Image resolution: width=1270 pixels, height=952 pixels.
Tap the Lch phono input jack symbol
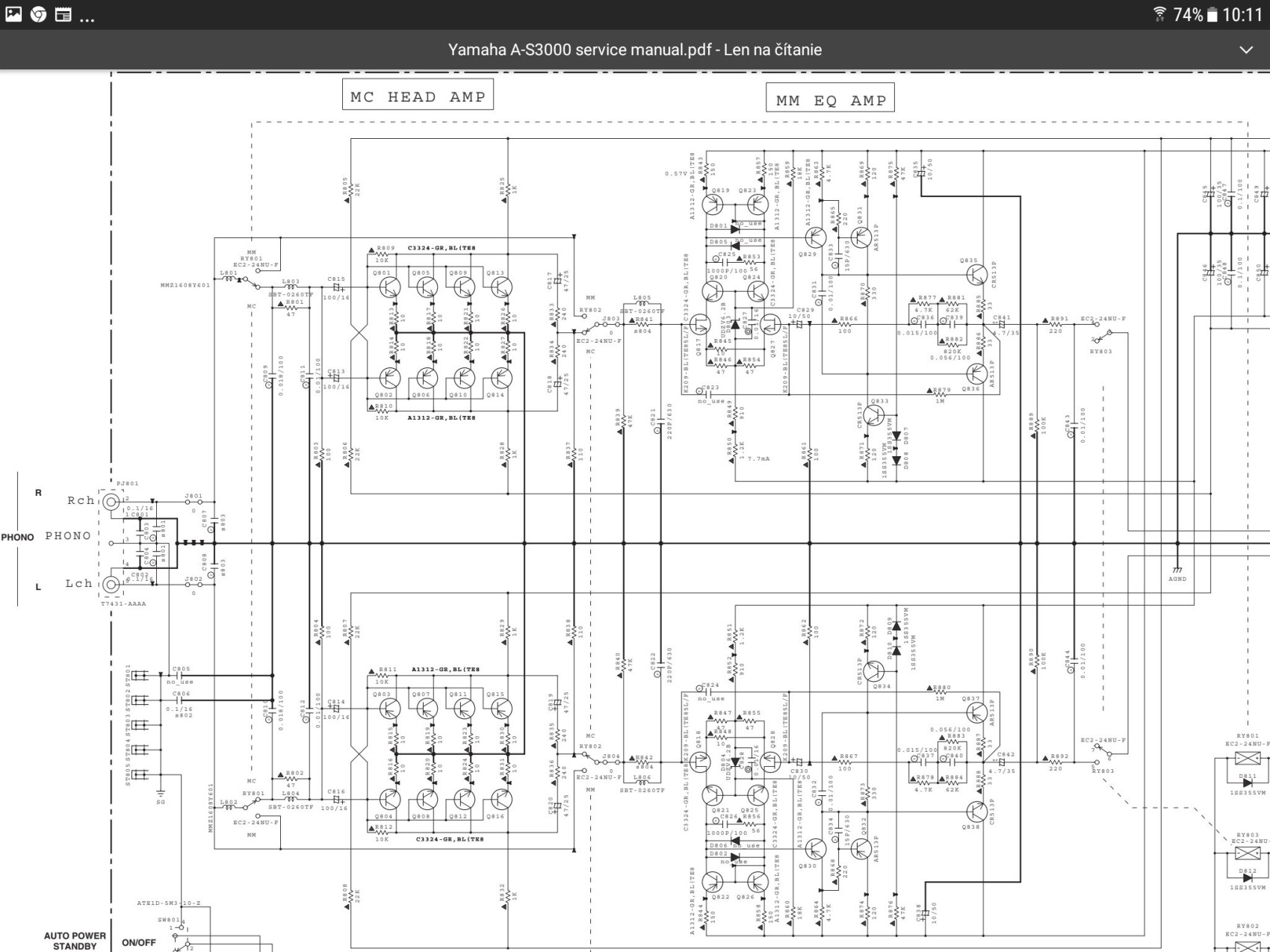(111, 584)
